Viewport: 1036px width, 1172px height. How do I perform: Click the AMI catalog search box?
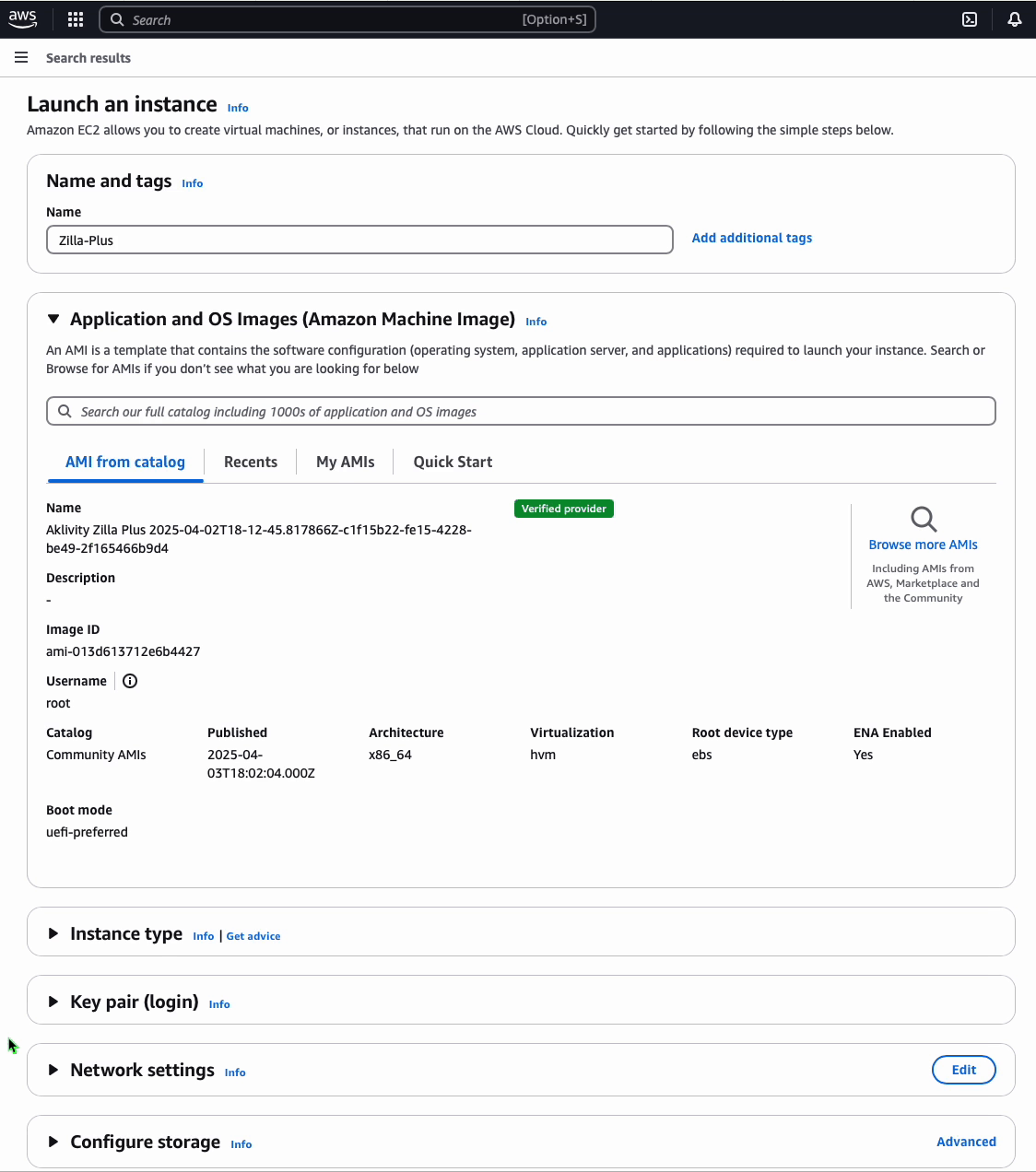[521, 411]
